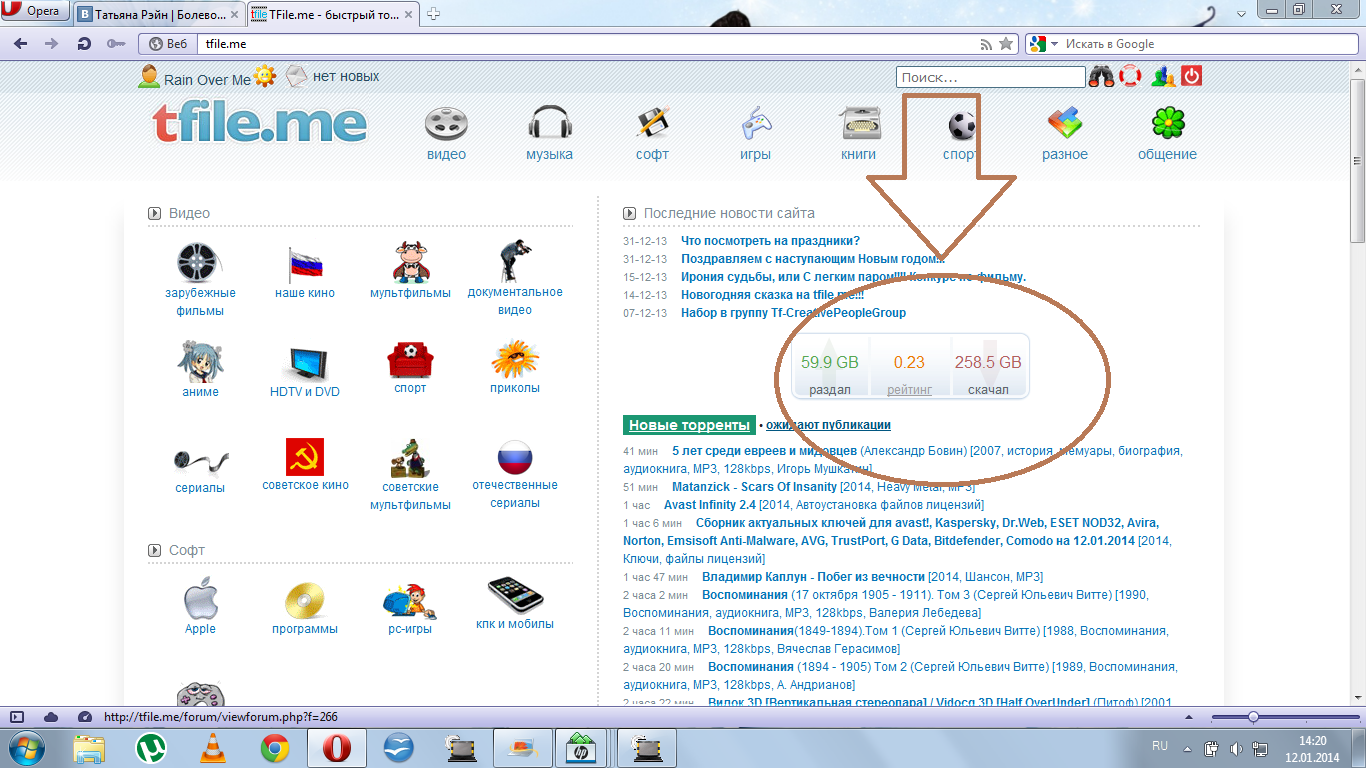Collapse the Видео section expander
This screenshot has height=768, width=1366.
tap(154, 213)
